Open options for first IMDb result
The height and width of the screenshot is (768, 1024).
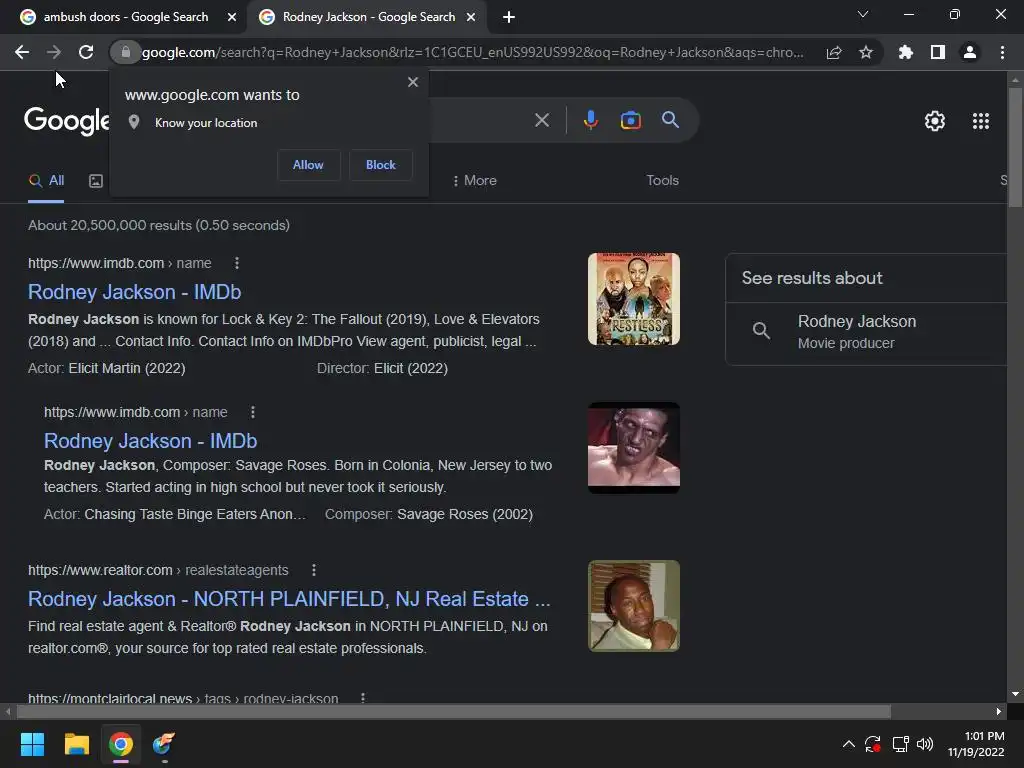coord(237,263)
